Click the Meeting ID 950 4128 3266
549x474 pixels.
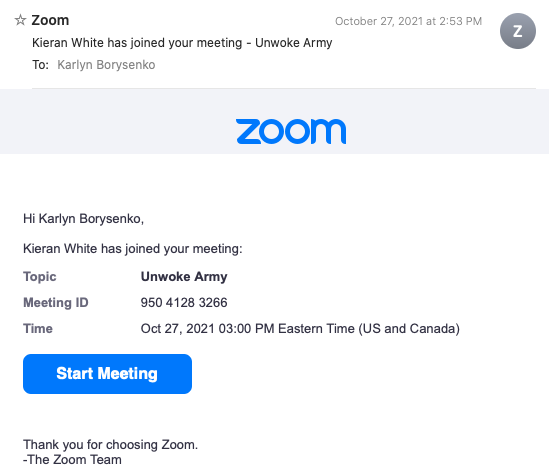pos(184,302)
